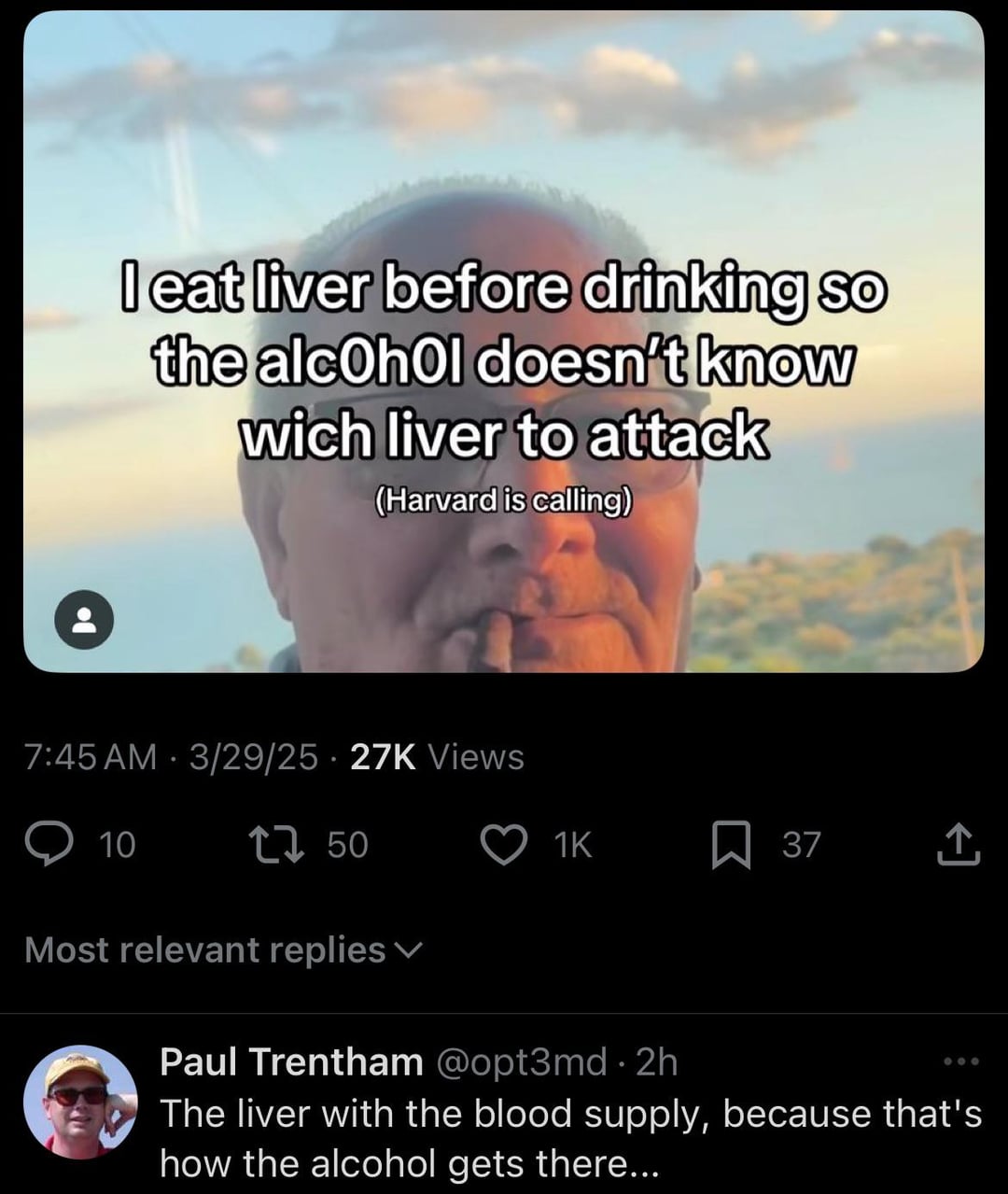
Task: Open the anonymous profile icon on the video
Action: point(85,618)
